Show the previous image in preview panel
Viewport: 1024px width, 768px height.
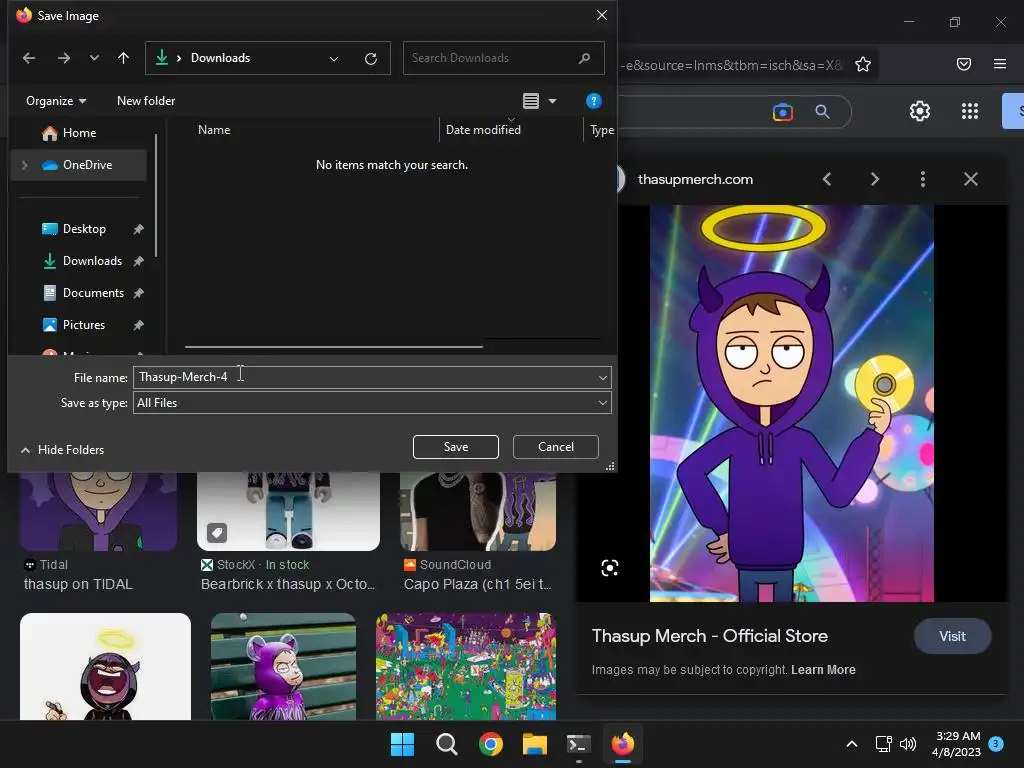tap(827, 179)
